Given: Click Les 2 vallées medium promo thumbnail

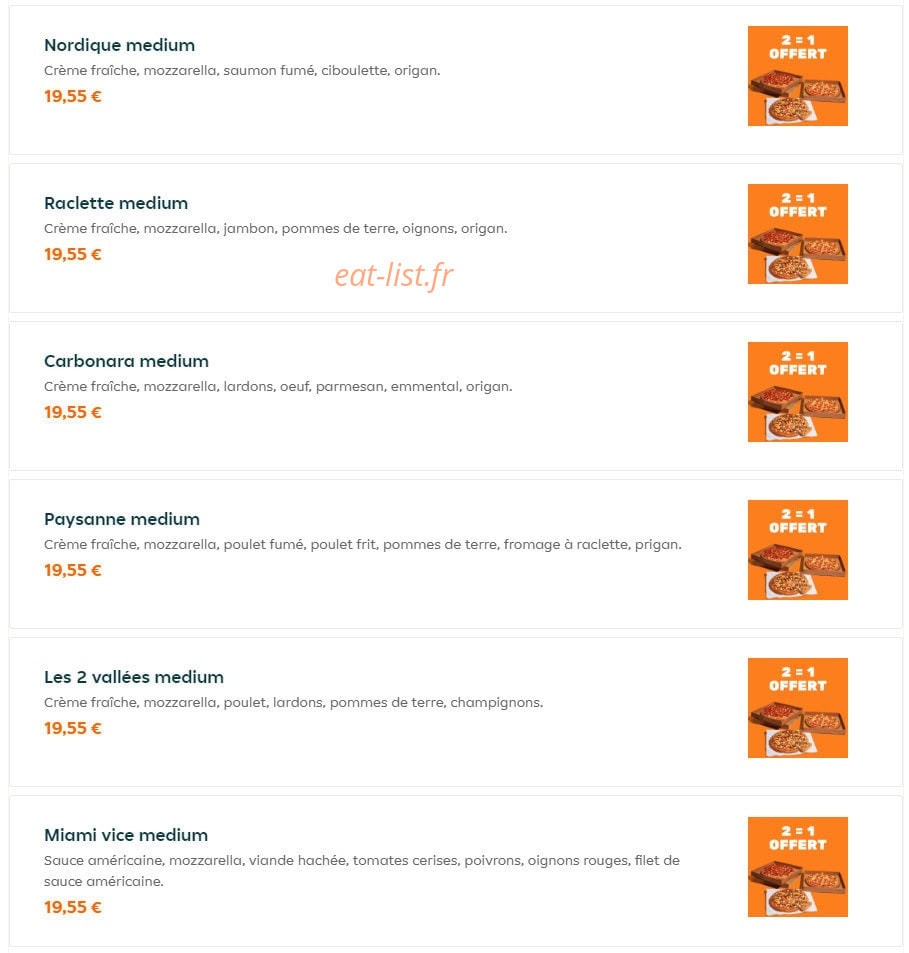Looking at the screenshot, I should pos(797,708).
